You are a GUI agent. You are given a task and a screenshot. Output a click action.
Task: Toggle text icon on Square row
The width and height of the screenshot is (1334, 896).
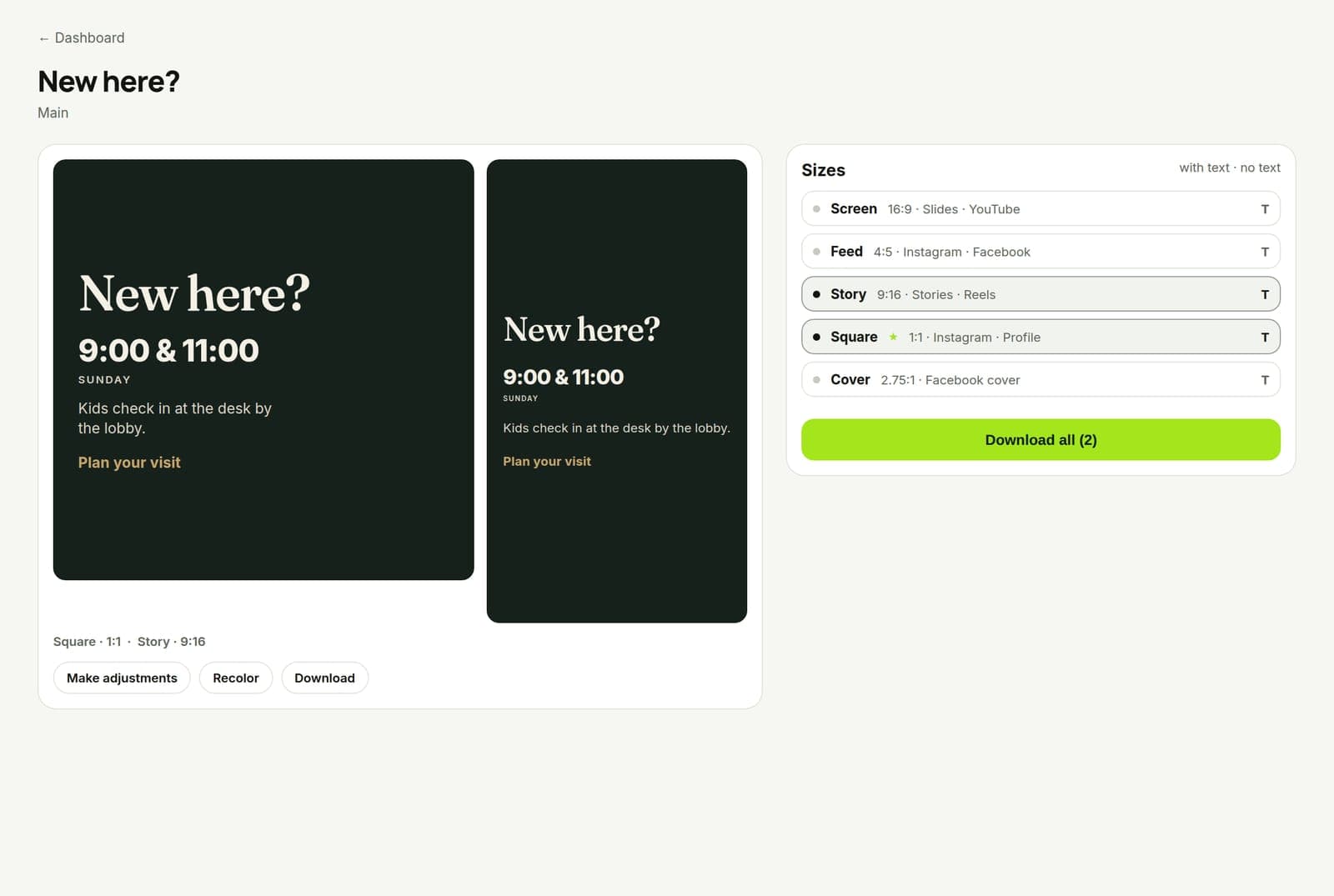[1264, 338]
